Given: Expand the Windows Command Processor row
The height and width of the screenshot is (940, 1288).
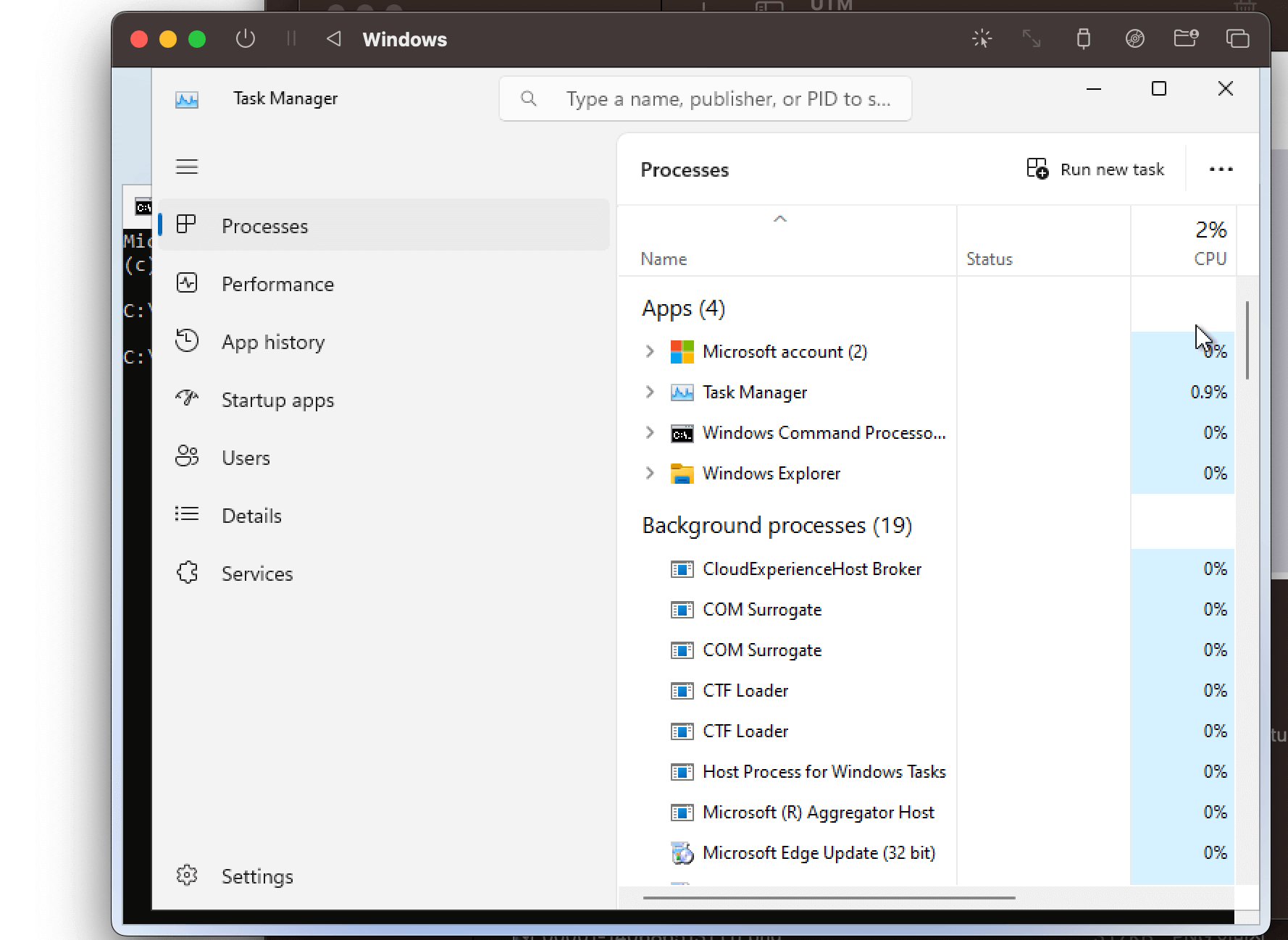Looking at the screenshot, I should click(x=650, y=433).
